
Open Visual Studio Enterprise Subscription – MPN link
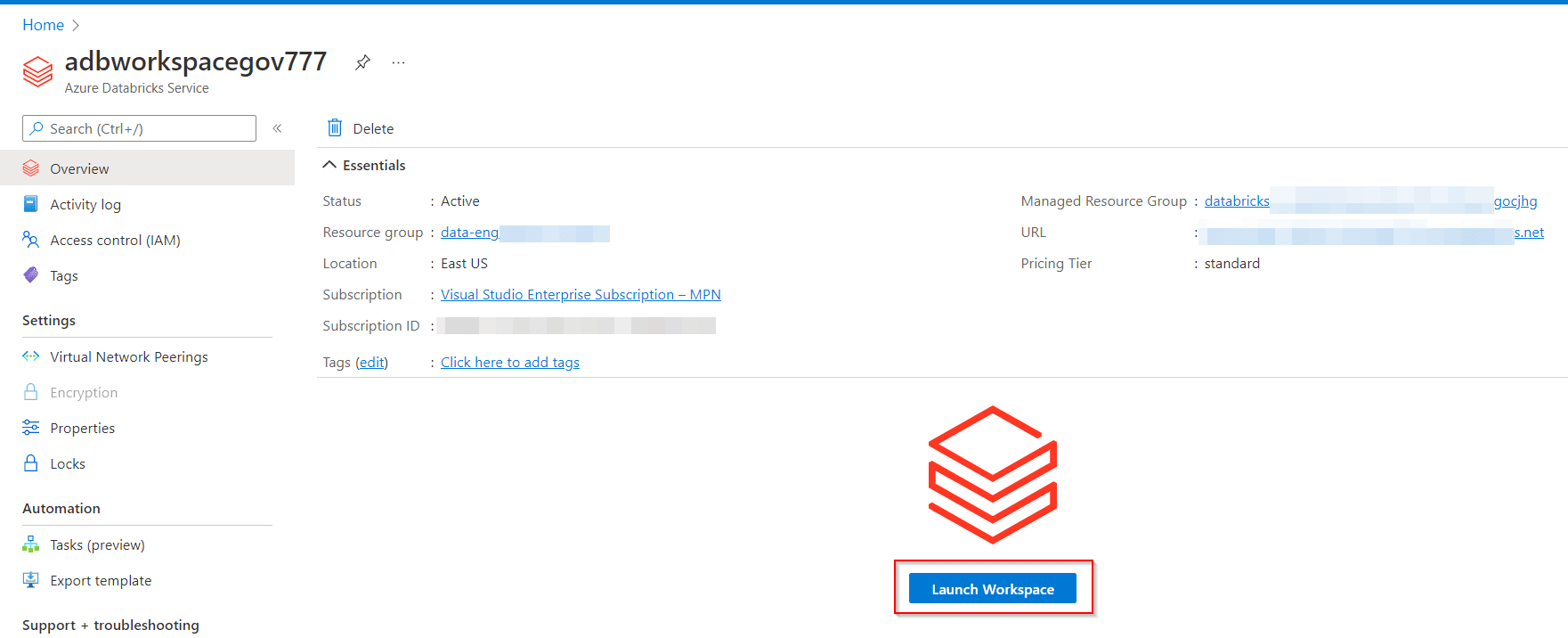tap(581, 294)
